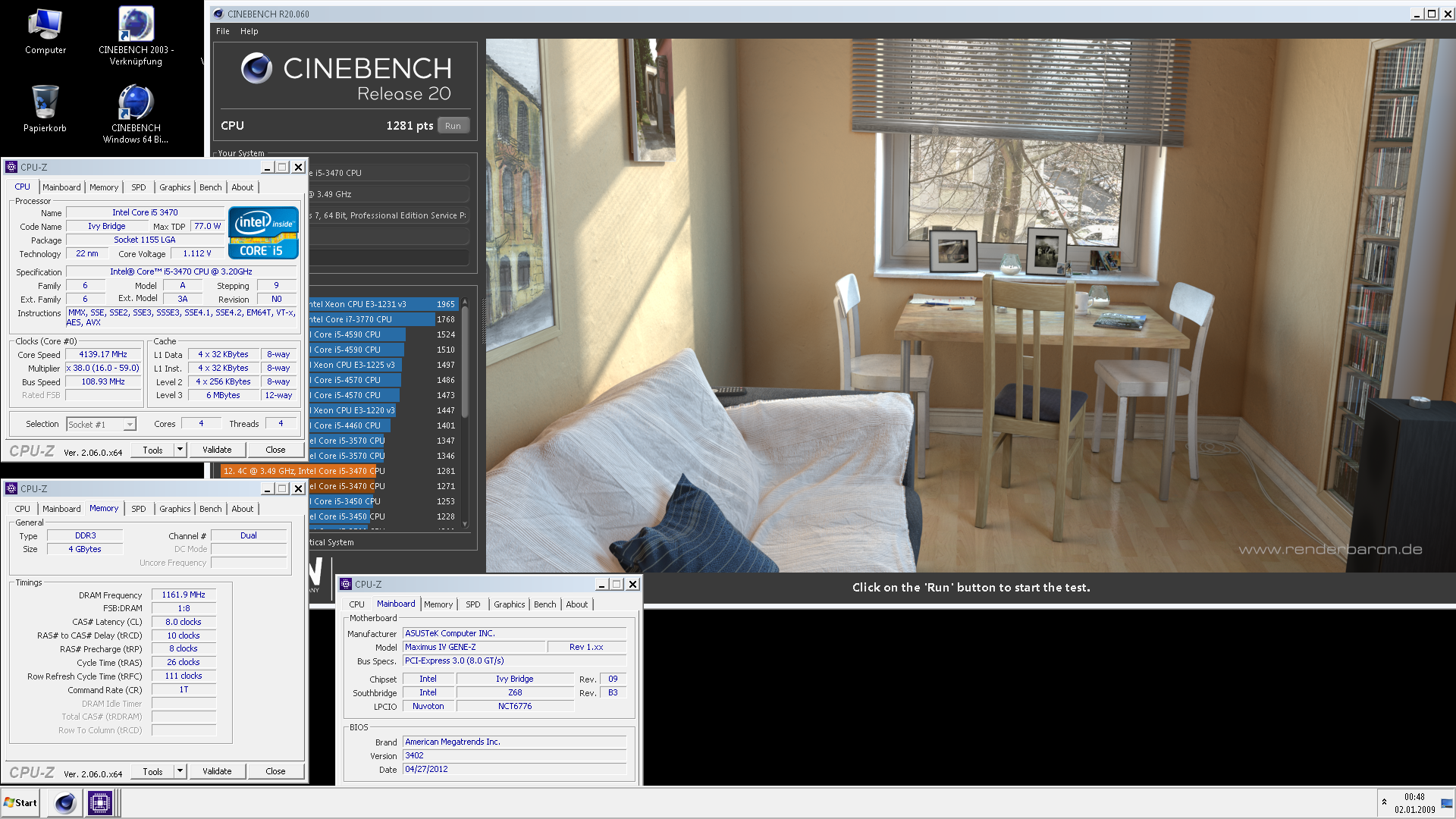
Task: Click Close button in Memory CPU-Z window
Action: (x=275, y=771)
